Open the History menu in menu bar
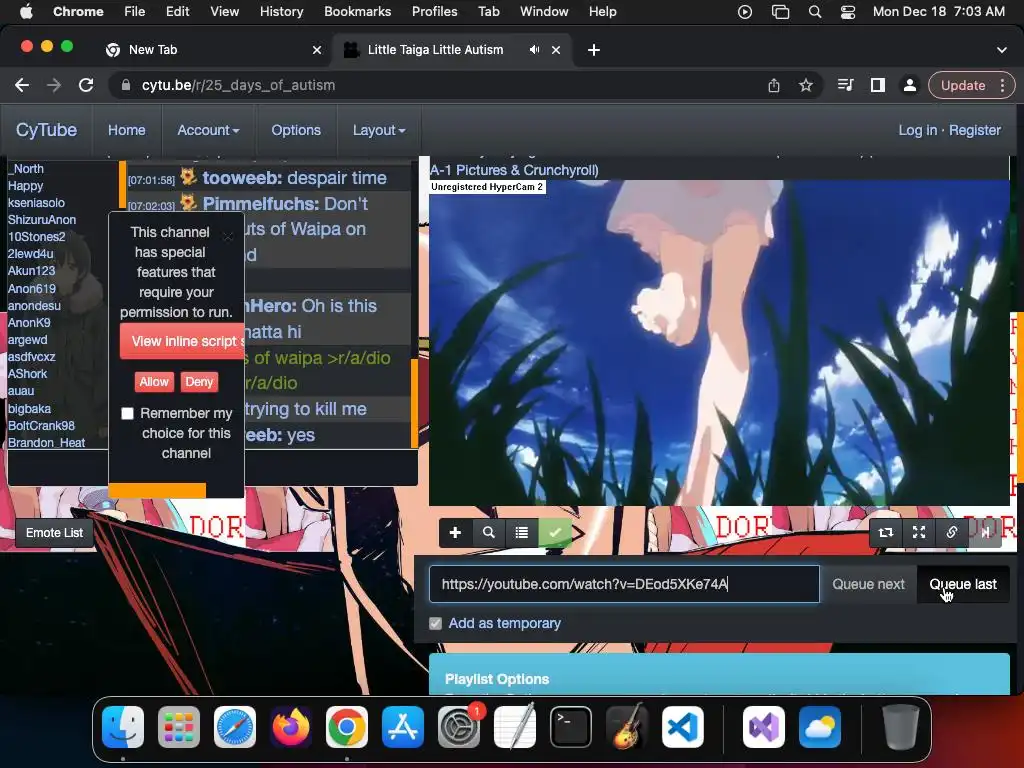This screenshot has width=1024, height=768. pos(281,12)
